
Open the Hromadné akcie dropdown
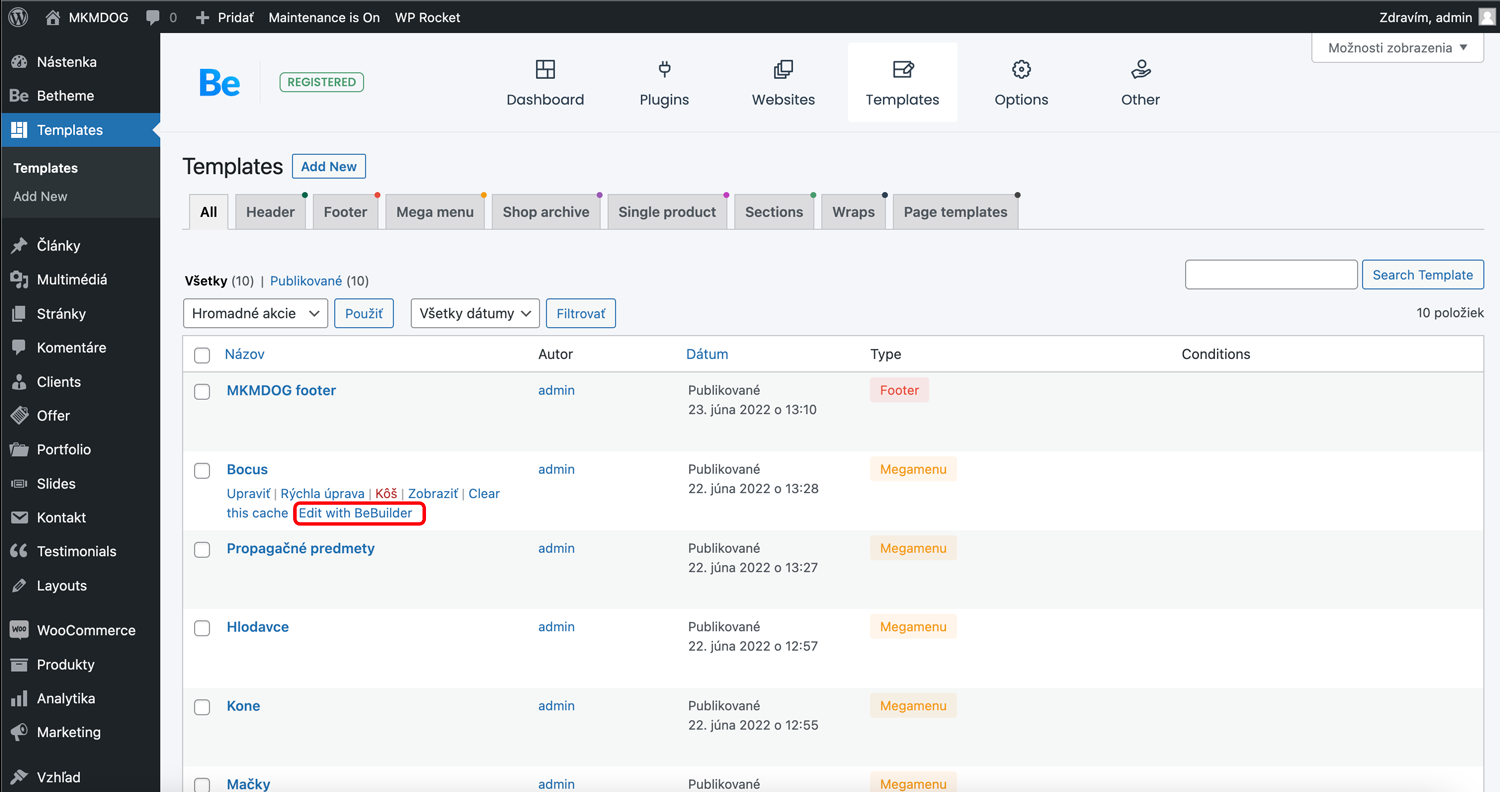click(x=256, y=313)
